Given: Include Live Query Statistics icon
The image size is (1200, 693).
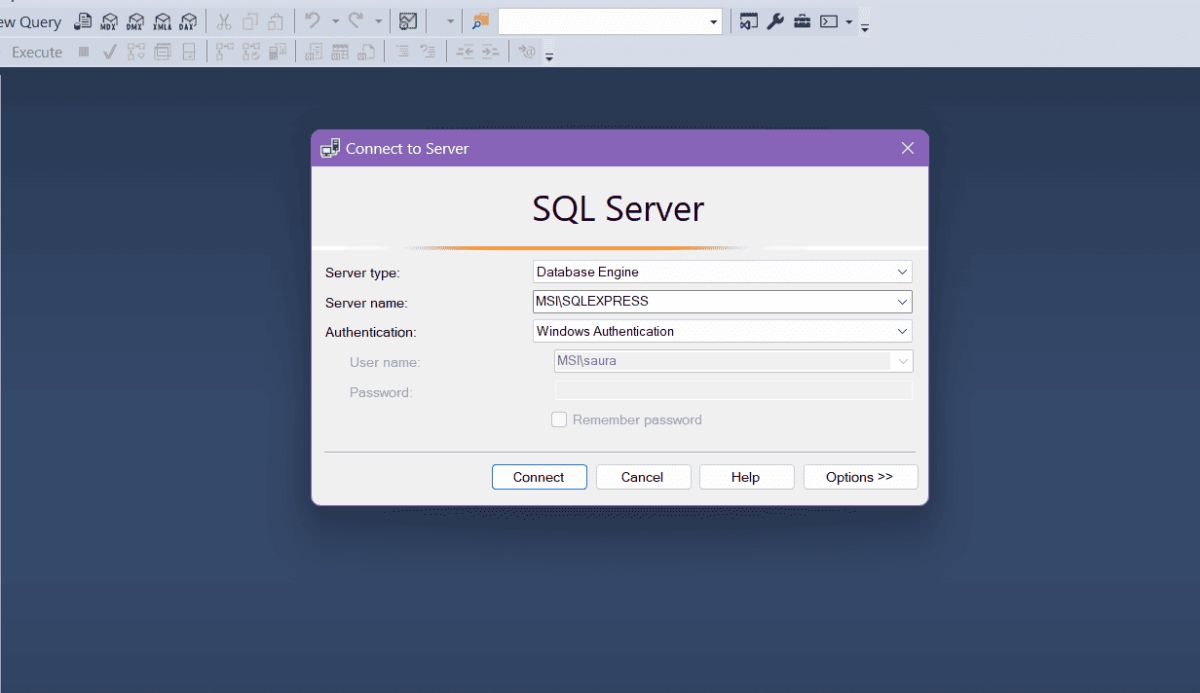Looking at the screenshot, I should pos(251,52).
